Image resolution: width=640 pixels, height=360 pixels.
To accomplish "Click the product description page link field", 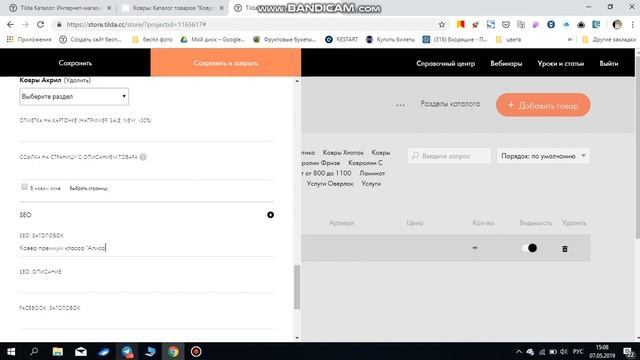I will tap(146, 171).
